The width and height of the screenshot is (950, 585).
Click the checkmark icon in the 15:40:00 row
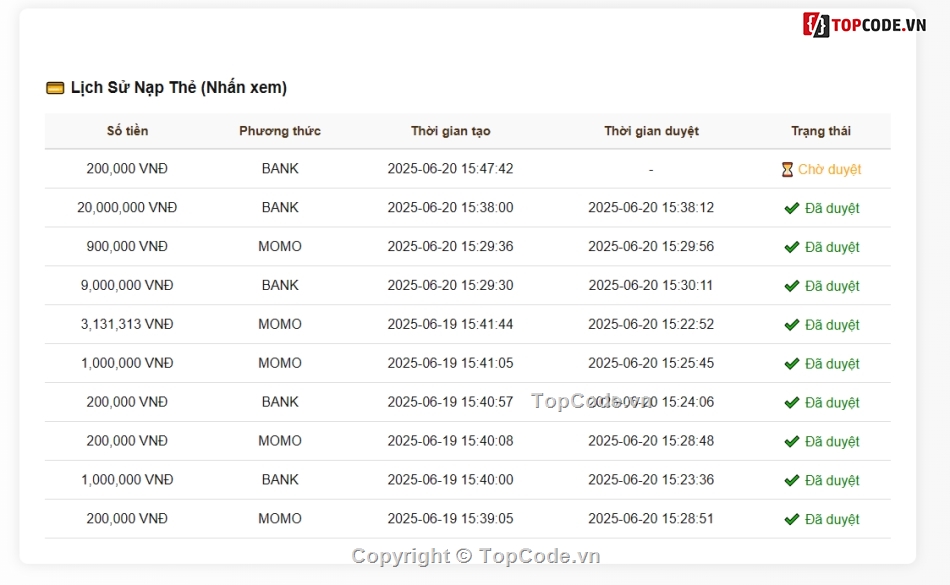(x=791, y=480)
